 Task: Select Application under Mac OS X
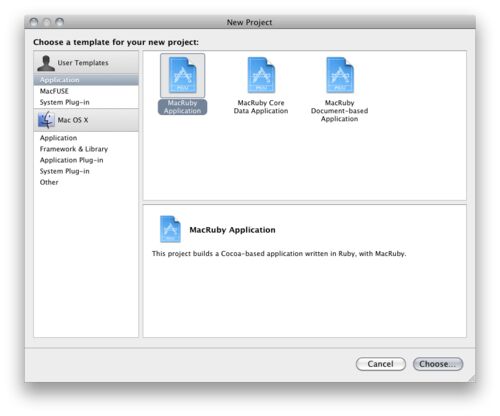click(86, 138)
